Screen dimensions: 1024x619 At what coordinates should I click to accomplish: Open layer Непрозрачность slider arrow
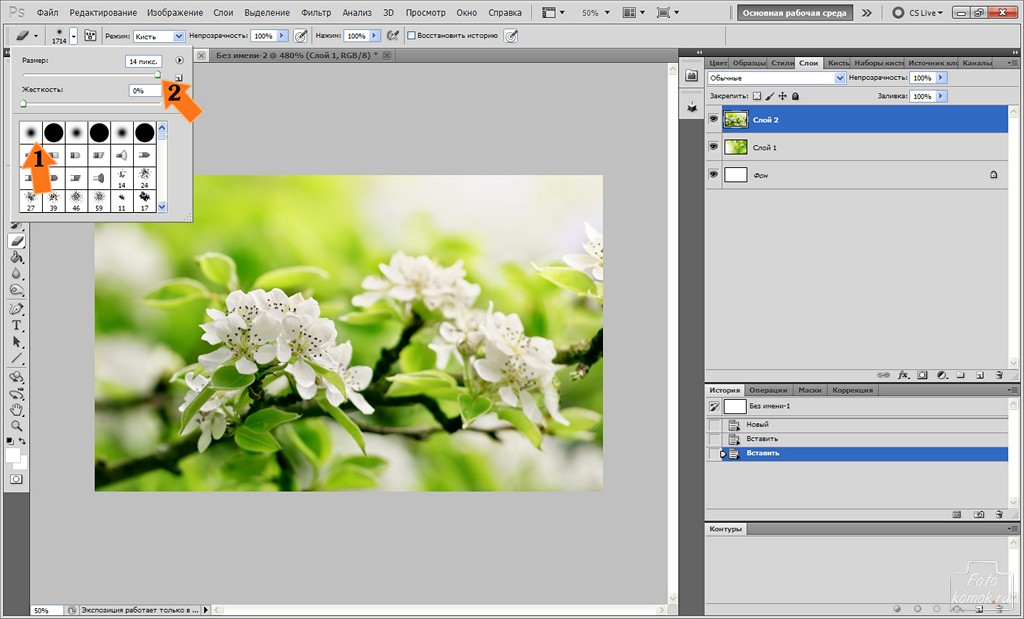coord(941,78)
